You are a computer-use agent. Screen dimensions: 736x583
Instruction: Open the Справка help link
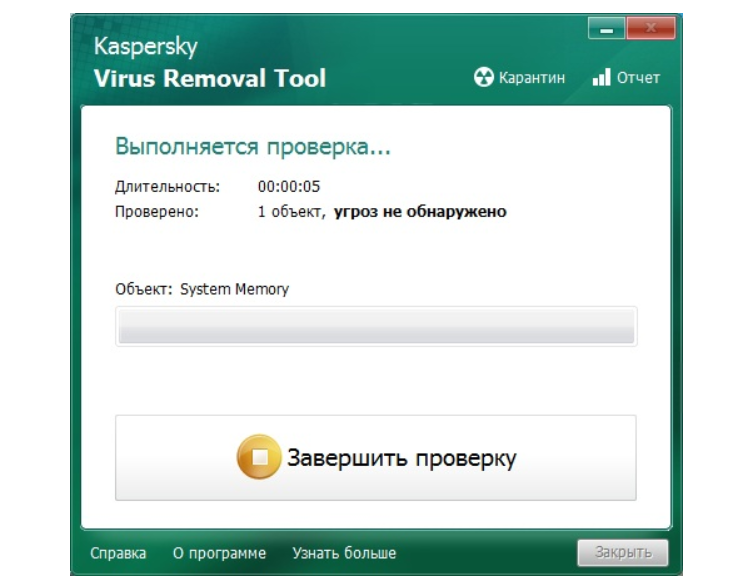point(118,553)
